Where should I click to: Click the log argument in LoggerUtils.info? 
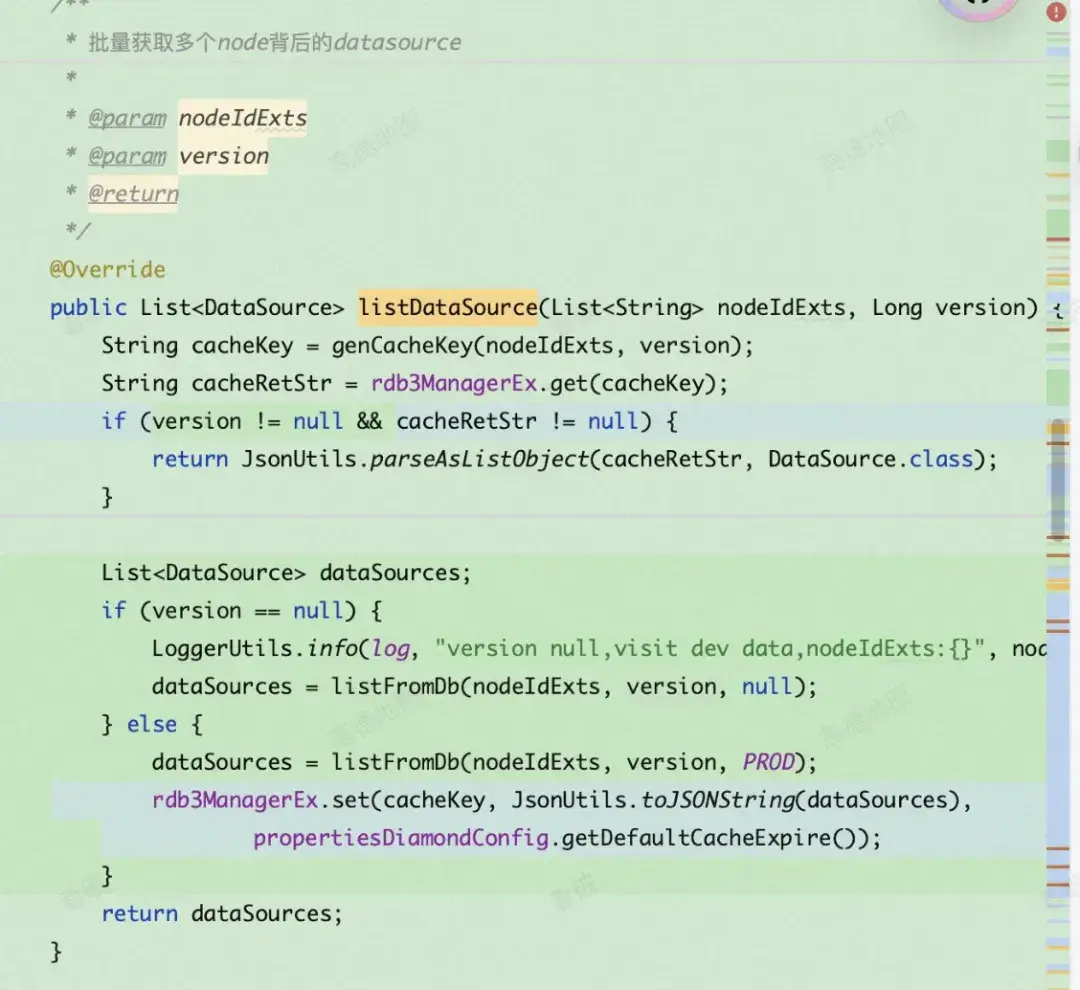click(x=390, y=648)
